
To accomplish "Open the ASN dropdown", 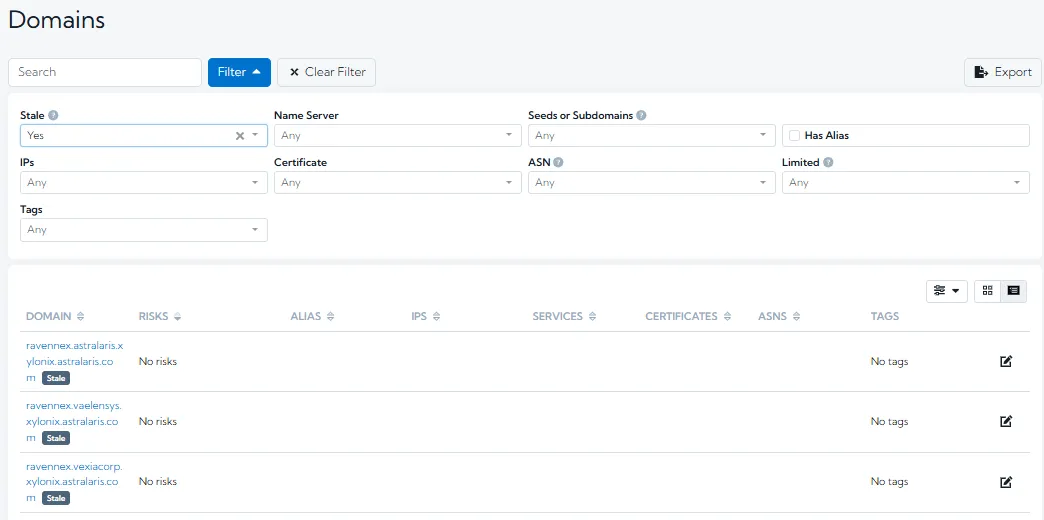I will click(652, 182).
